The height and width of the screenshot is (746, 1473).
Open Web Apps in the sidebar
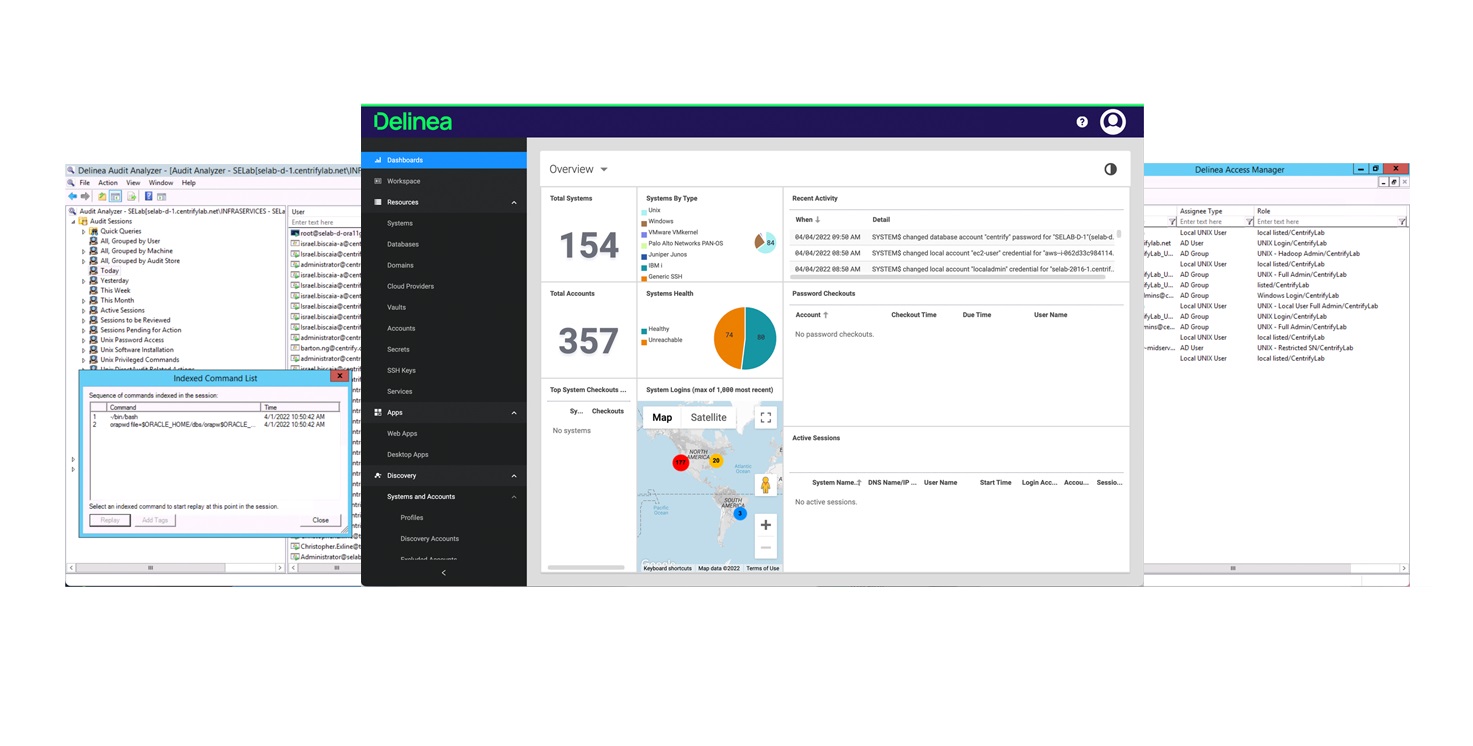pyautogui.click(x=403, y=433)
